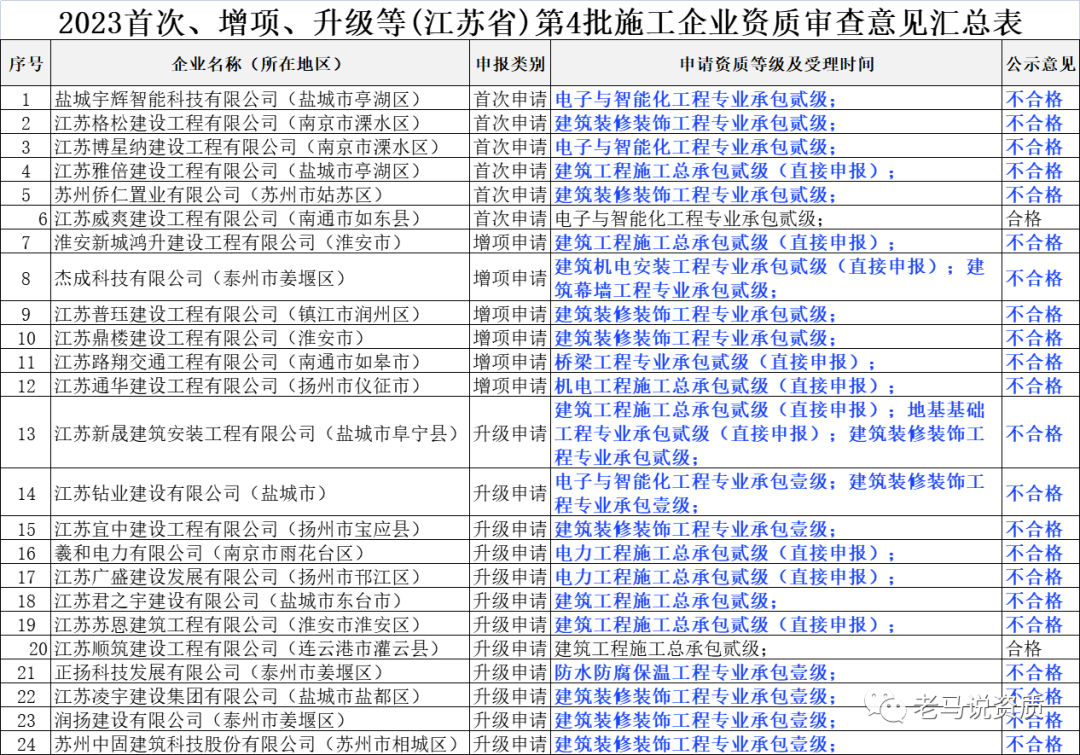The width and height of the screenshot is (1080, 755).
Task: Select company cell 盐城宇辉智能科技有限公司
Action: pos(260,99)
